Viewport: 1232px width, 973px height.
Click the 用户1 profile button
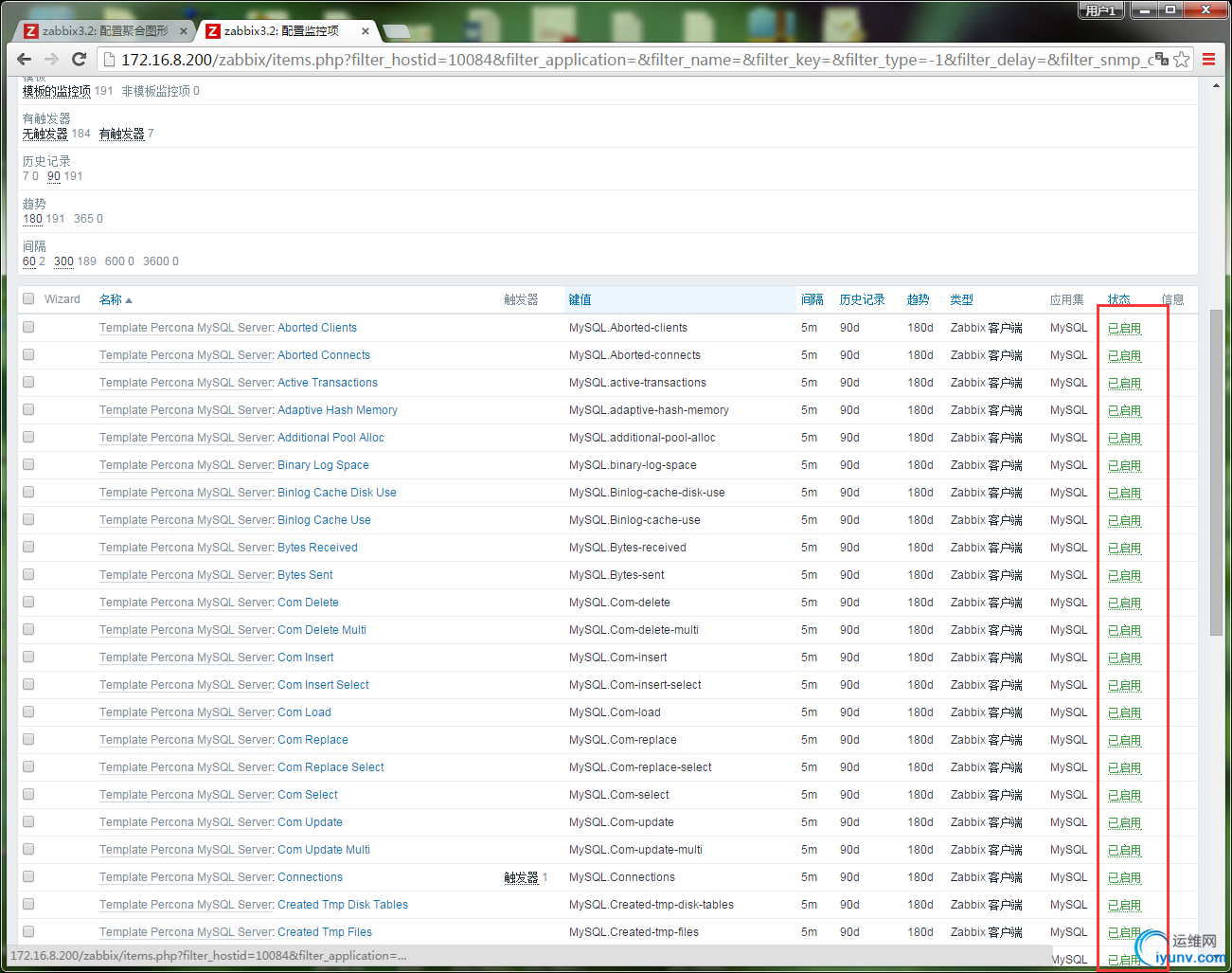[x=1102, y=10]
